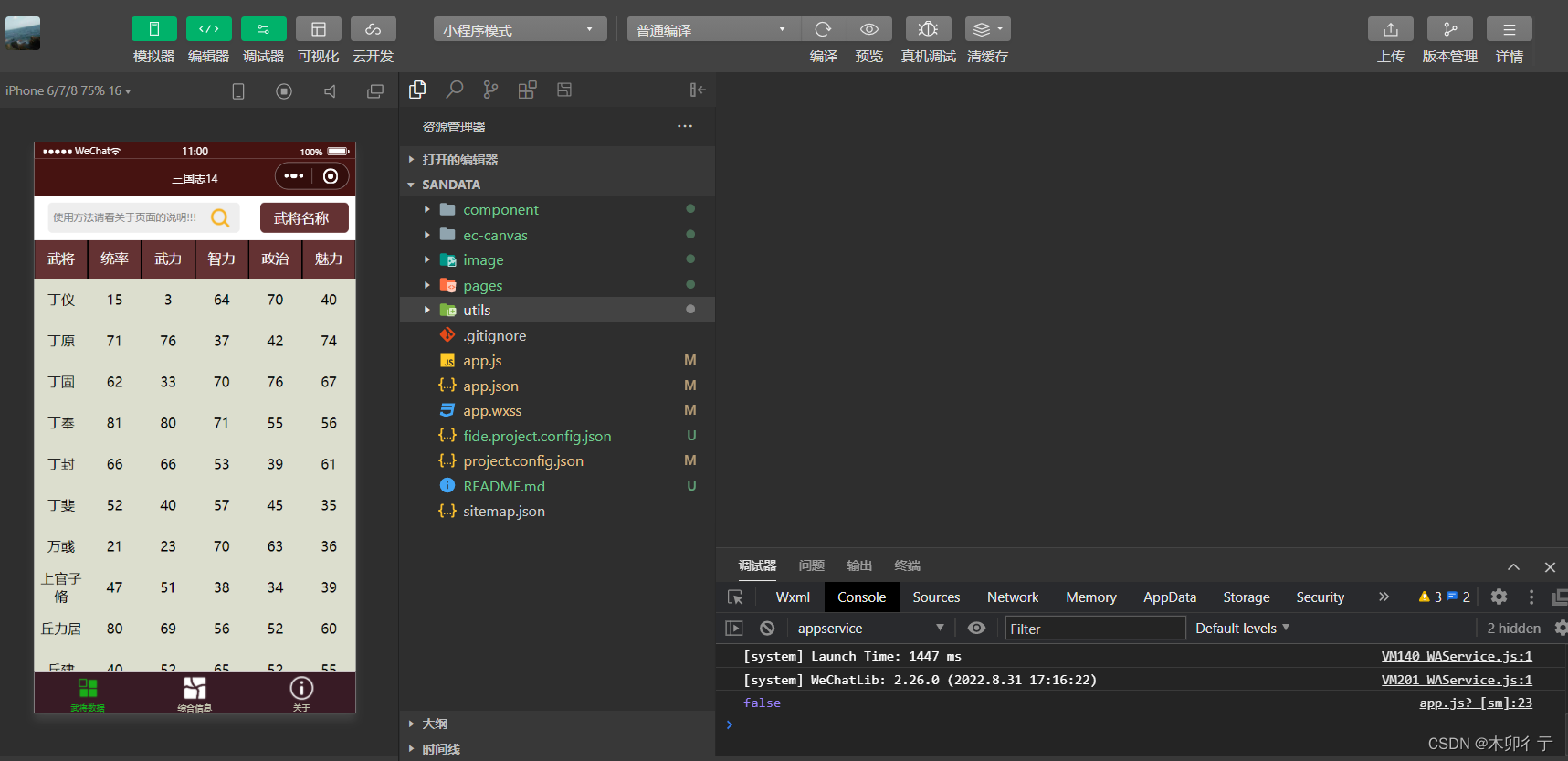Image resolution: width=1568 pixels, height=761 pixels.
Task: Open the app.js file
Action: pyautogui.click(x=557, y=360)
